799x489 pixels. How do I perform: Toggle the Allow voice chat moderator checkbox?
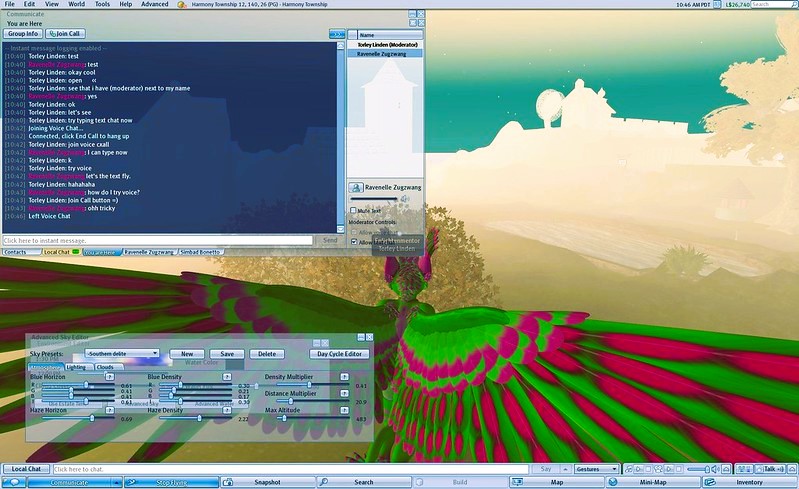(354, 232)
